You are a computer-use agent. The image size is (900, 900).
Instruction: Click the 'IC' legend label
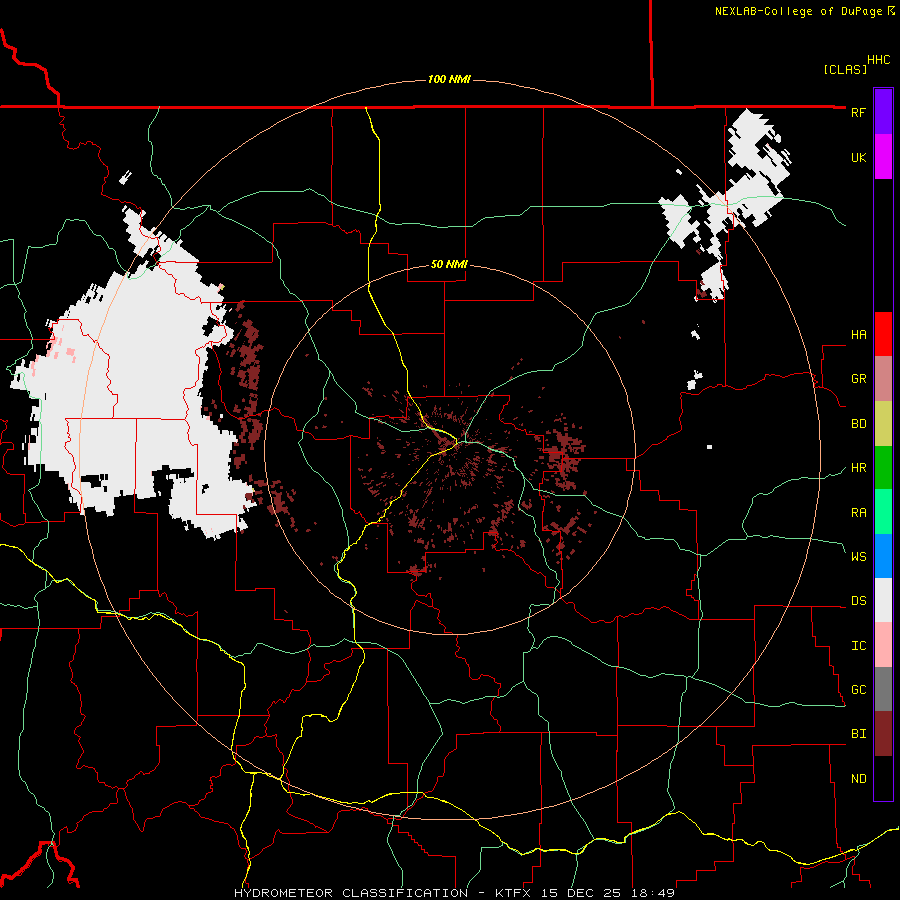[858, 646]
